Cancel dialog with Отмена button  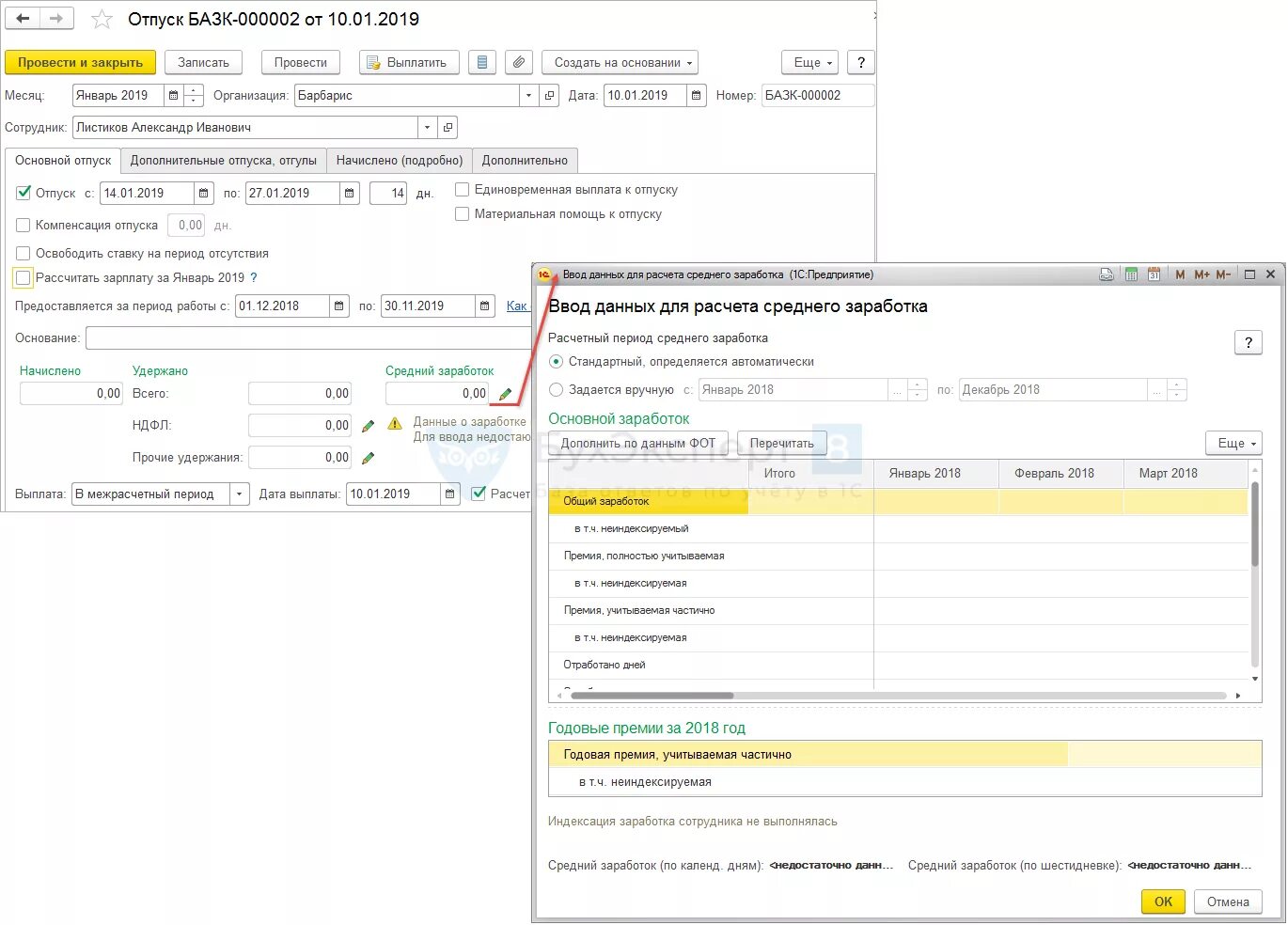tap(1228, 901)
